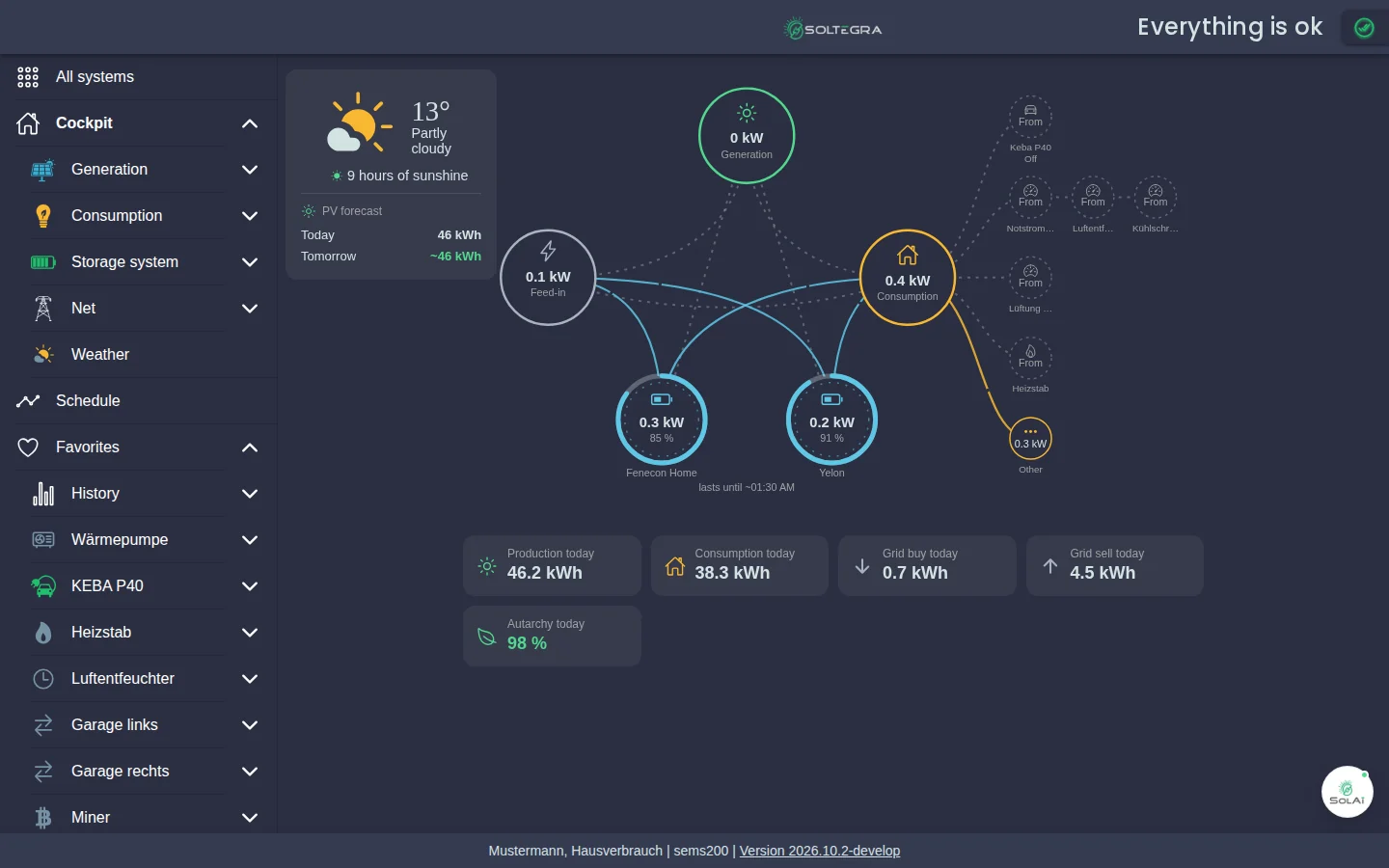Image resolution: width=1389 pixels, height=868 pixels.
Task: Click the Miner bitcoin icon
Action: [x=43, y=818]
